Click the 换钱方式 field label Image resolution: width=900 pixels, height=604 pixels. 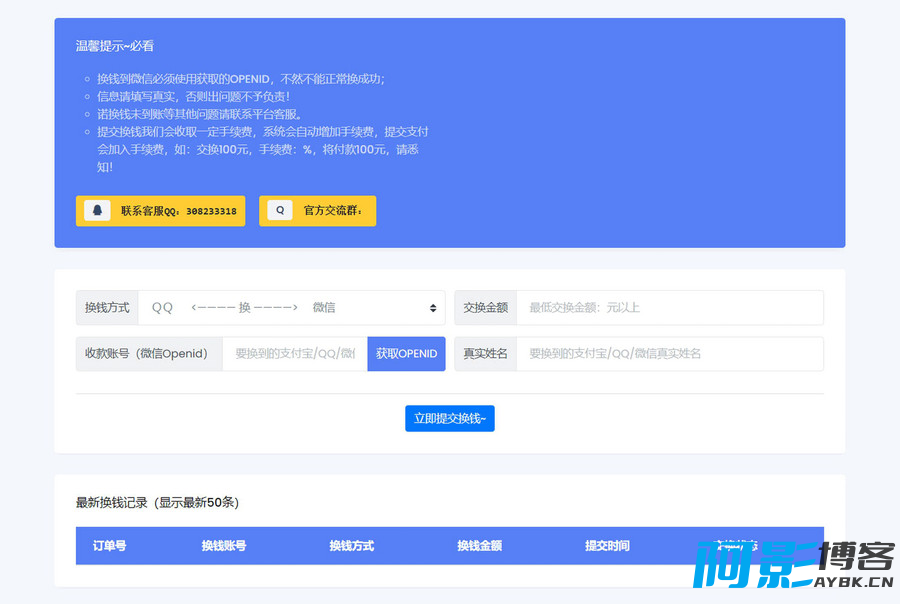pyautogui.click(x=107, y=308)
